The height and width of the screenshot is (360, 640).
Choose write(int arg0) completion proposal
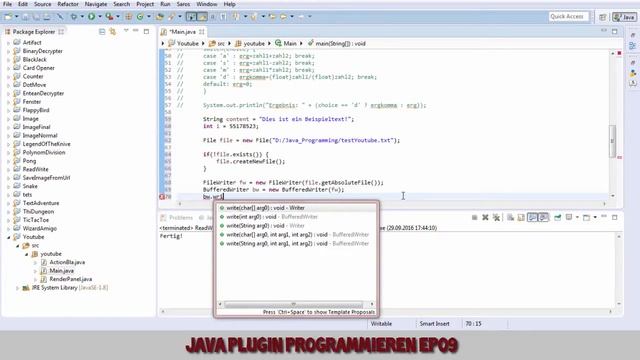click(x=296, y=217)
